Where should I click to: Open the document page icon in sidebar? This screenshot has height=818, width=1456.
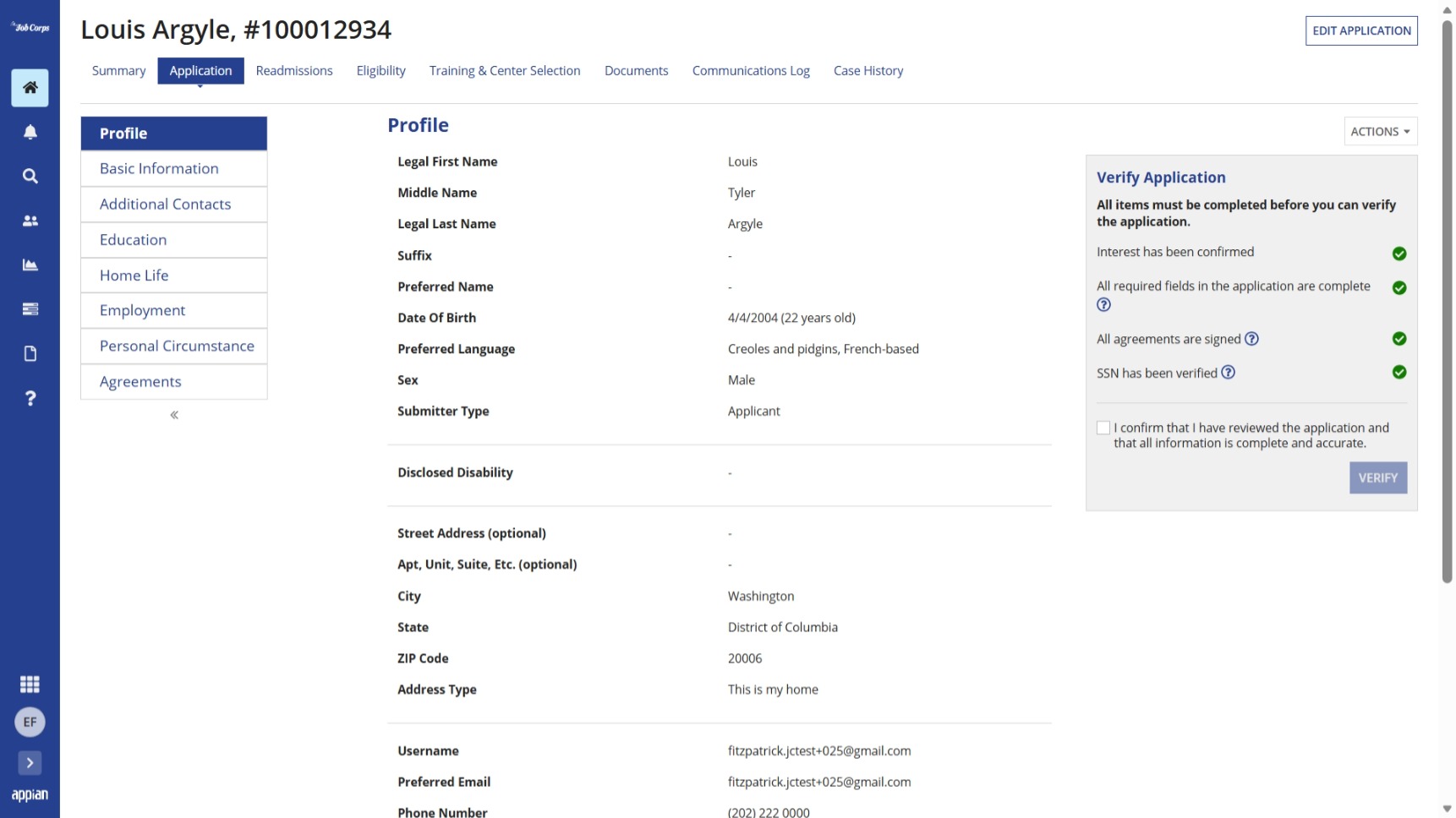coord(30,353)
